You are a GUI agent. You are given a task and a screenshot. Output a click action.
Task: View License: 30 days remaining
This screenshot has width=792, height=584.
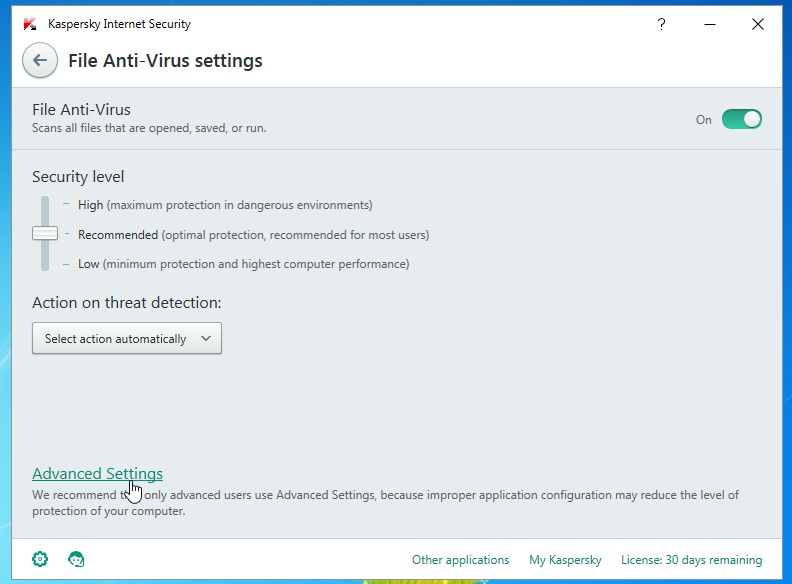(x=691, y=560)
